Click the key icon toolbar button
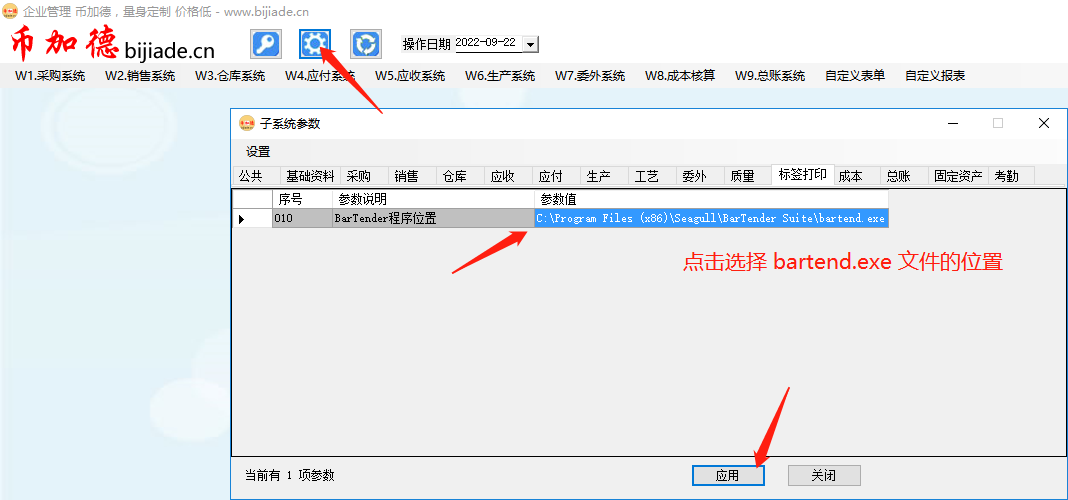 coord(266,44)
